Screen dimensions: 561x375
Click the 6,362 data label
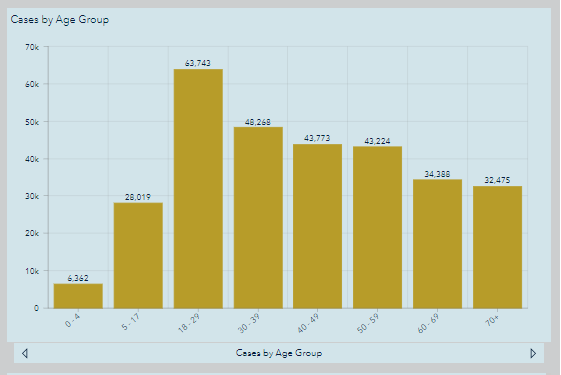[x=78, y=278]
